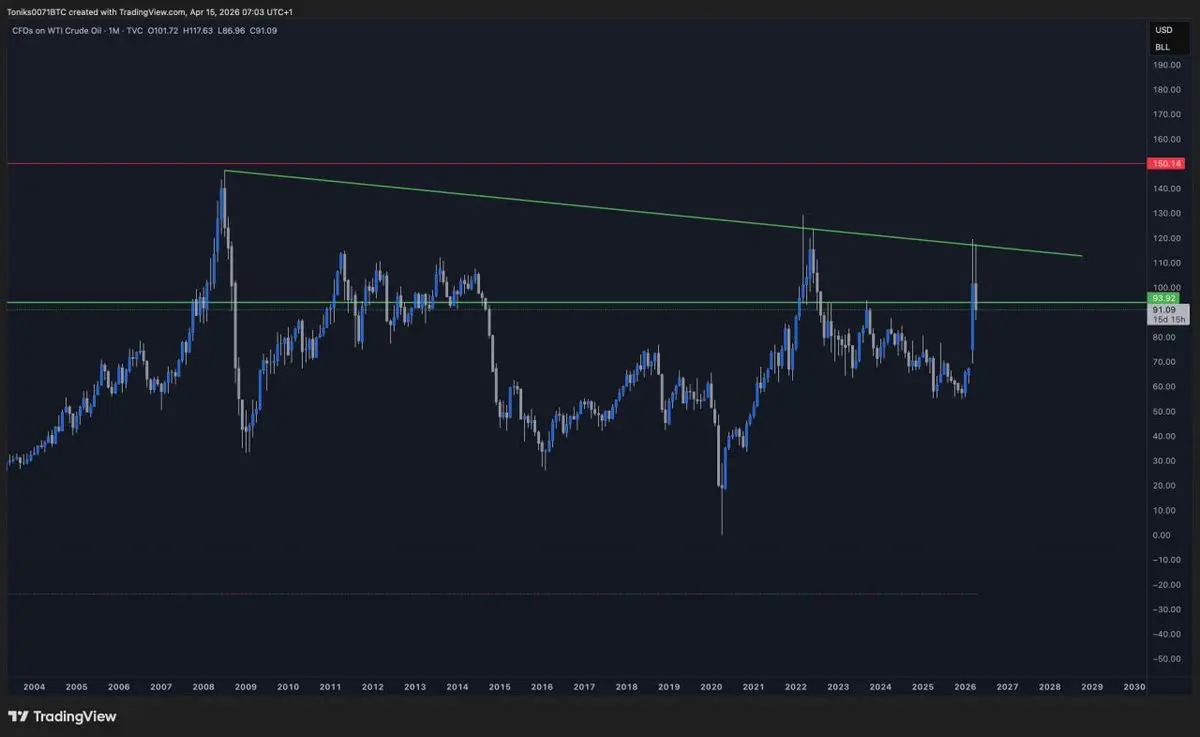1200x737 pixels.
Task: Click the -50.00 price axis label
Action: point(1166,659)
